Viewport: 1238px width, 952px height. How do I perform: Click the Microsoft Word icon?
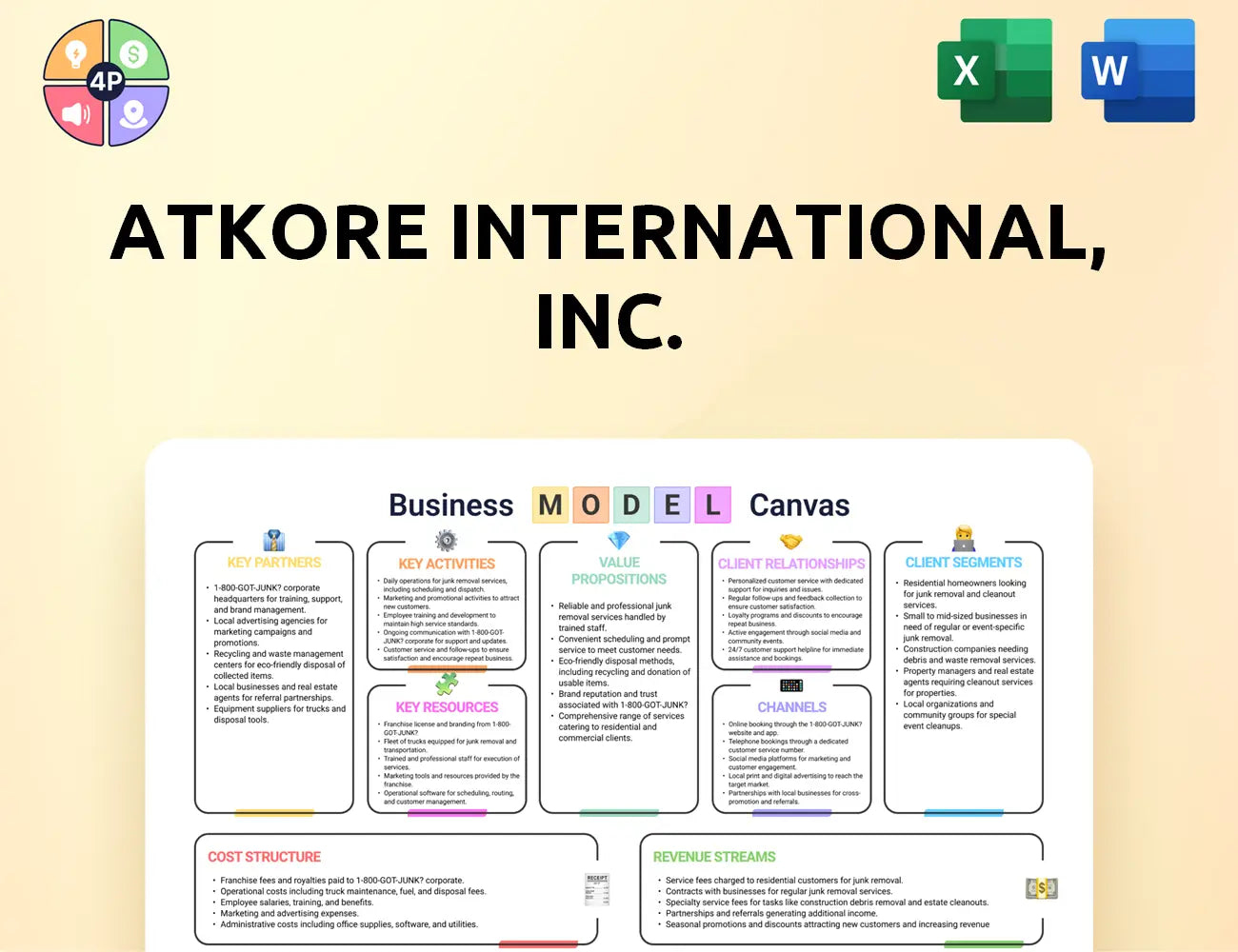click(1138, 70)
